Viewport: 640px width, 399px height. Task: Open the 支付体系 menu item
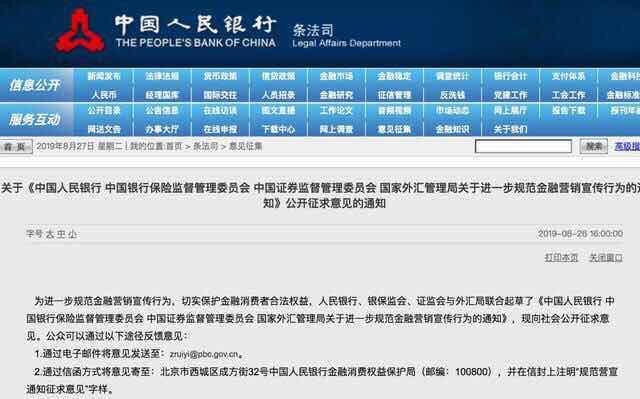click(x=569, y=76)
